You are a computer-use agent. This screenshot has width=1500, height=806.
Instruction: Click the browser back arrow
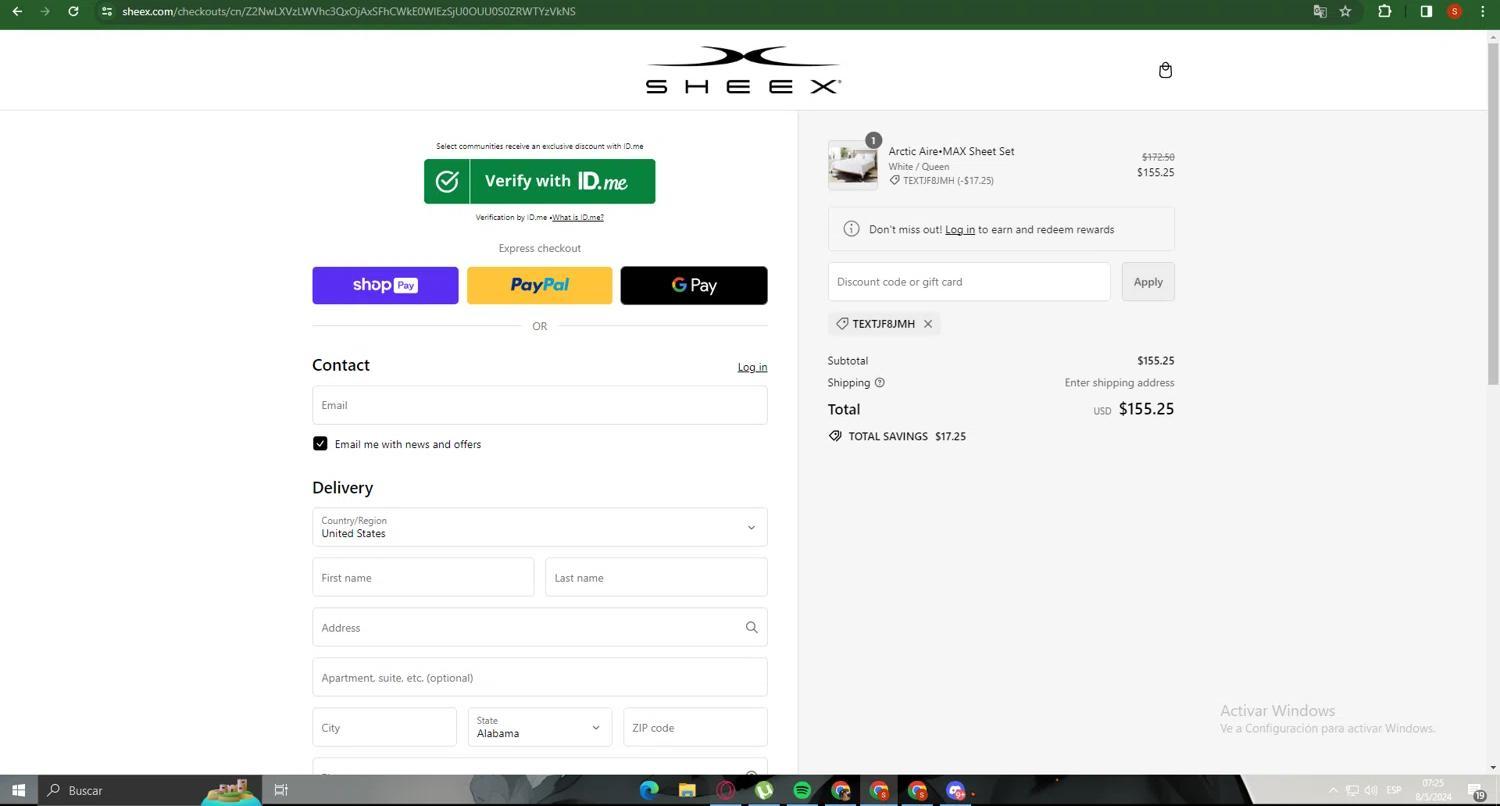(x=17, y=11)
